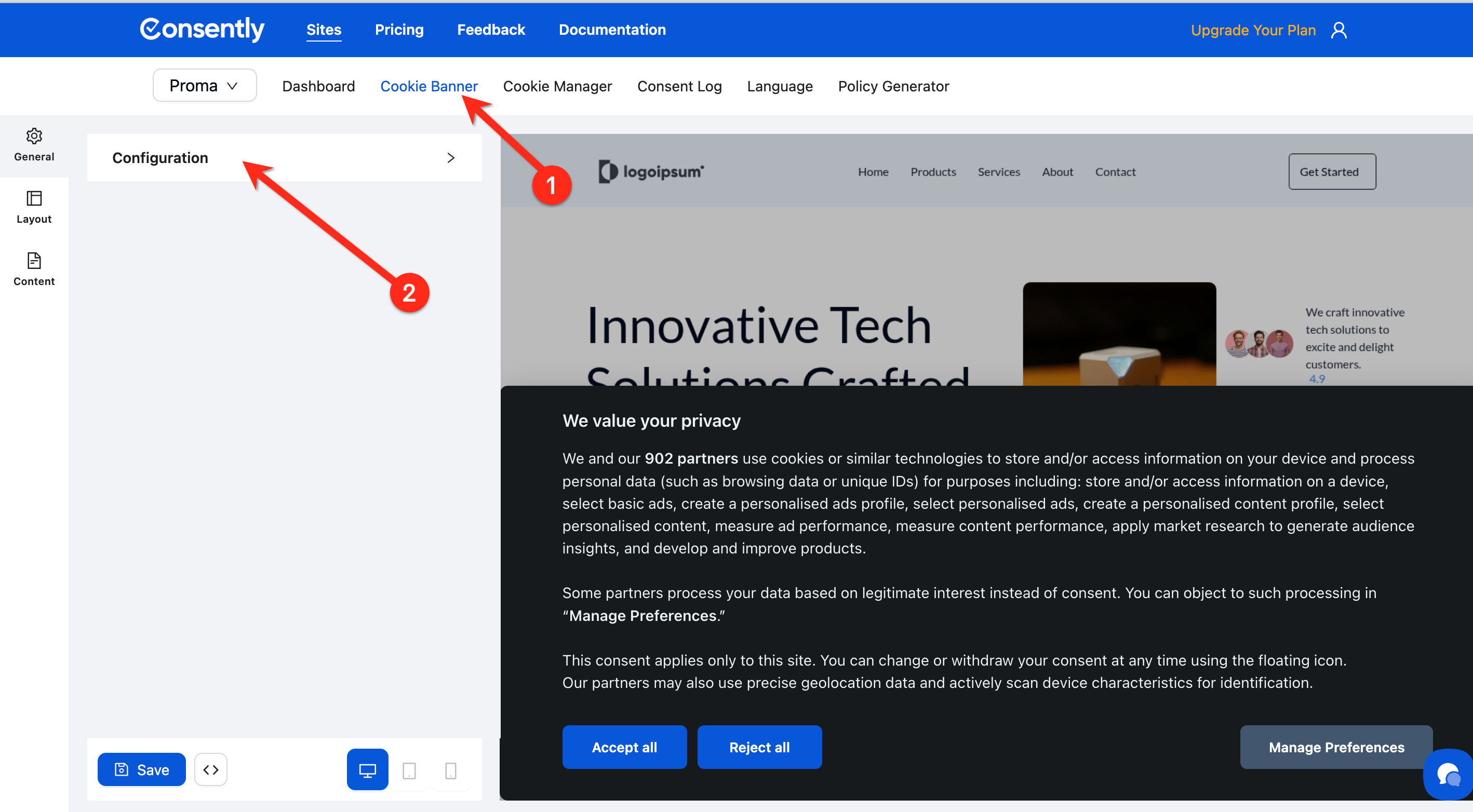Viewport: 1473px width, 812px height.
Task: Switch to mobile phone preview mode
Action: tap(451, 770)
